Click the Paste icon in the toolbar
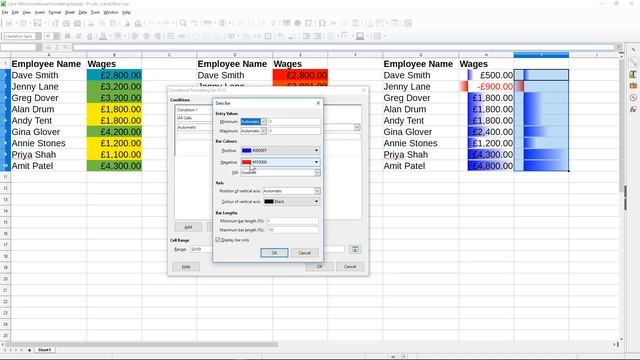 coord(113,23)
